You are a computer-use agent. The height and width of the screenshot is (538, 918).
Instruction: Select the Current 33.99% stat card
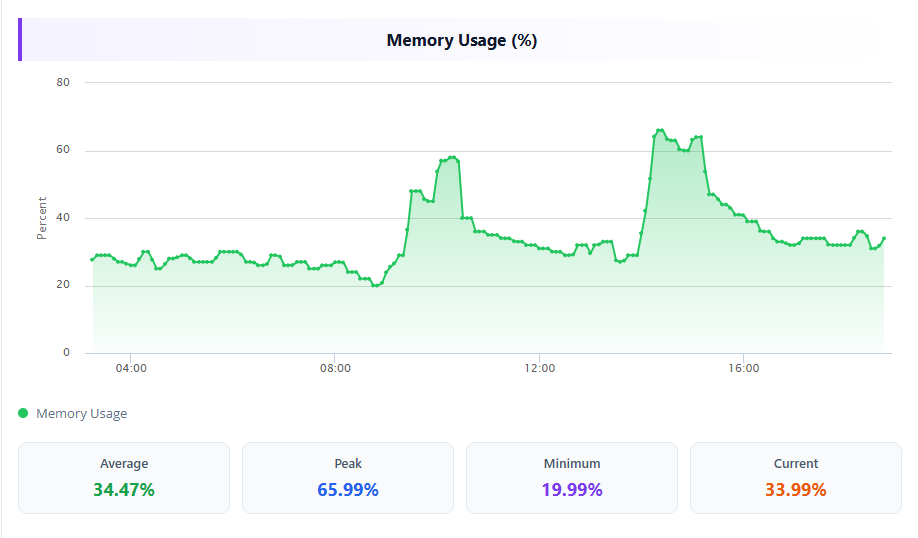[796, 478]
